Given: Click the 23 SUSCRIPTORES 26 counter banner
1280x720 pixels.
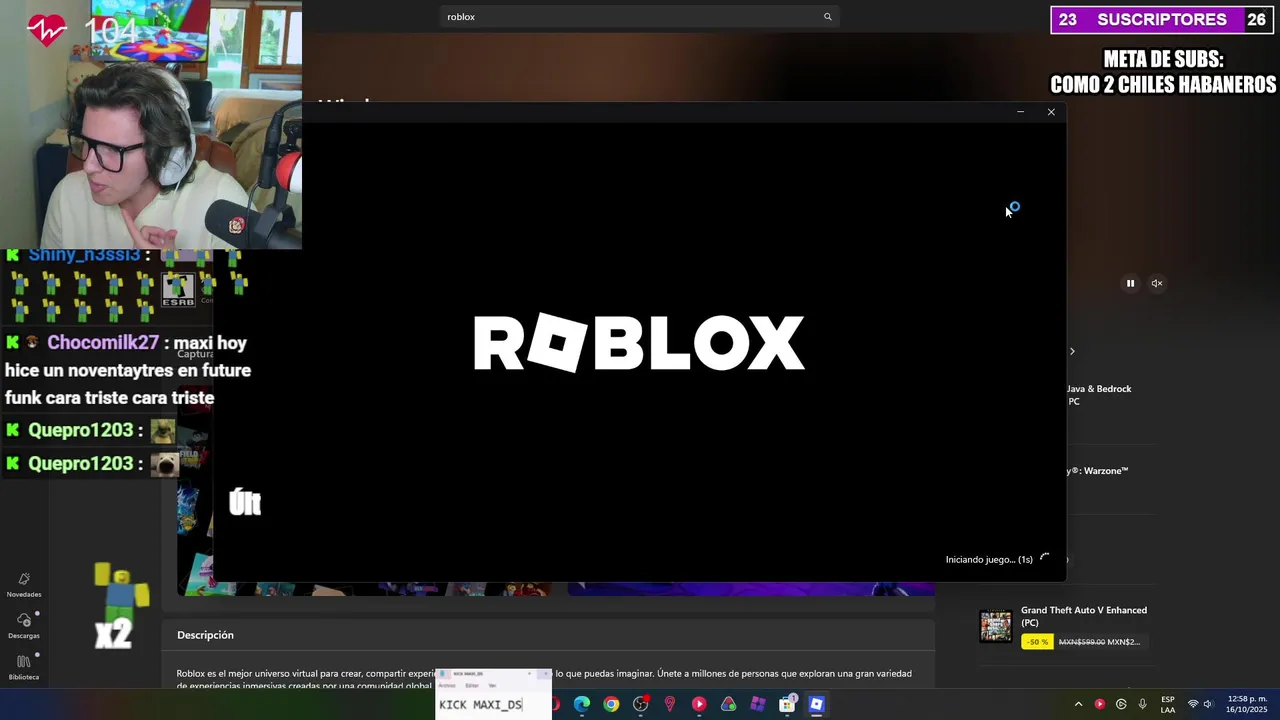Looking at the screenshot, I should coord(1162,20).
